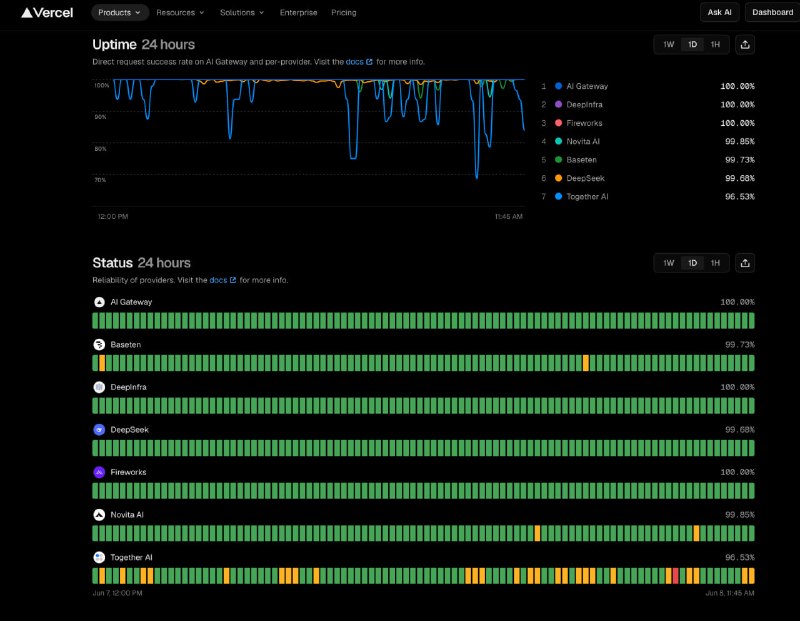The width and height of the screenshot is (800, 621).
Task: Switch Status section to 1W range
Action: (x=668, y=263)
